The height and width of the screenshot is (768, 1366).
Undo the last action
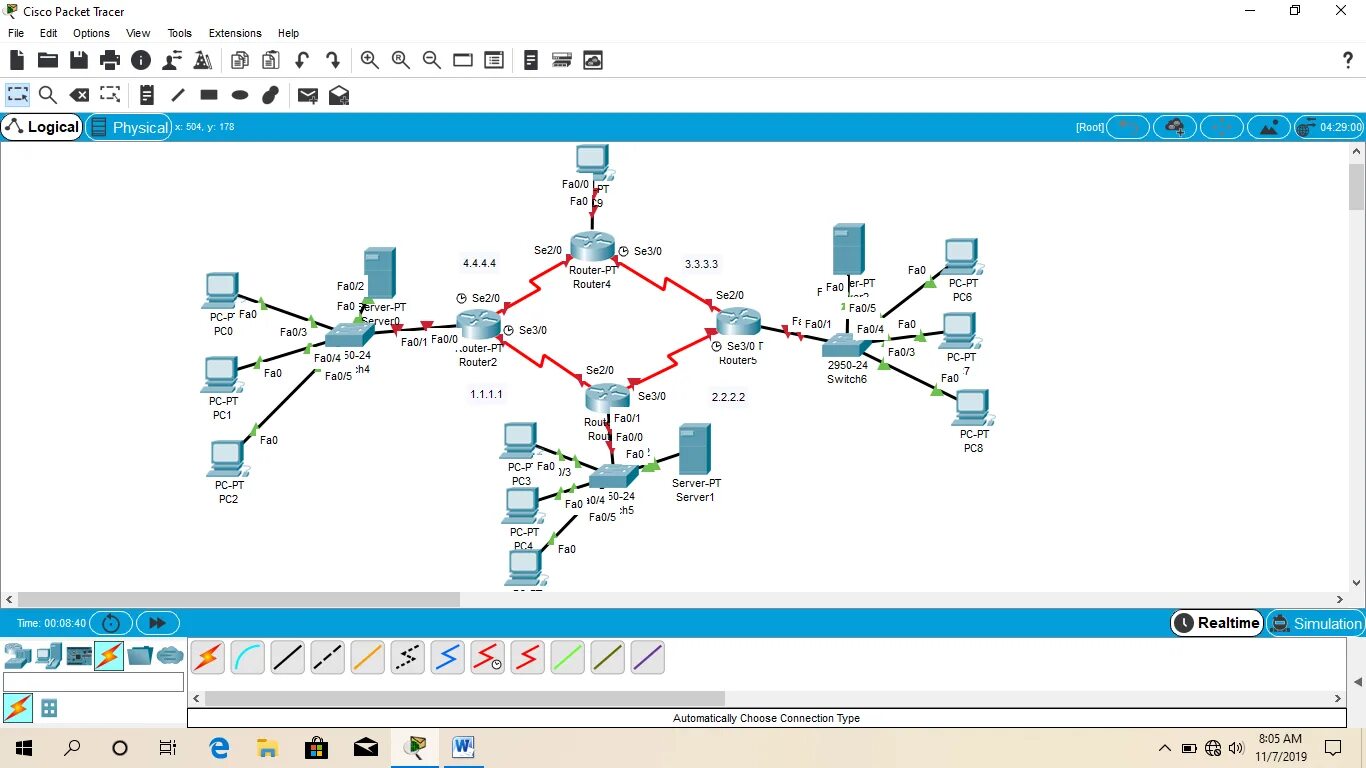tap(301, 60)
